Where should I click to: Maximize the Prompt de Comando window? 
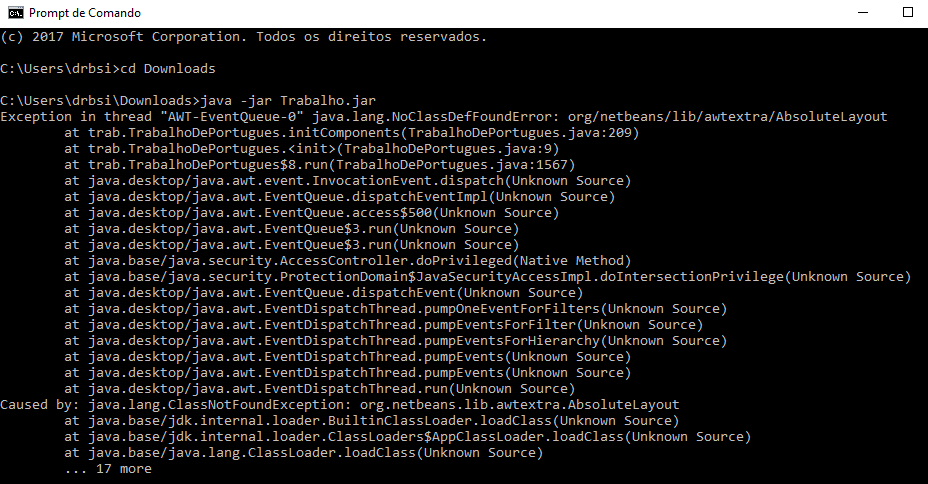[908, 12]
